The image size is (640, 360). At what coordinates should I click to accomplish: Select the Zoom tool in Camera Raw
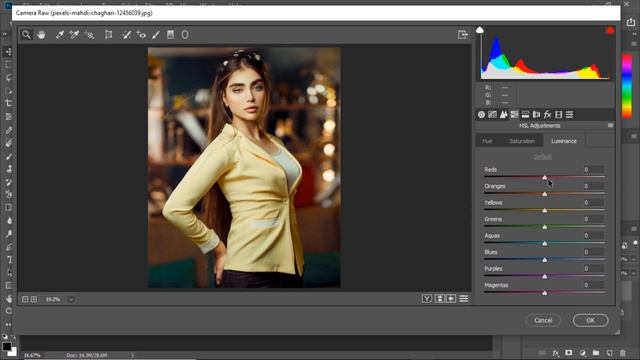pos(26,35)
